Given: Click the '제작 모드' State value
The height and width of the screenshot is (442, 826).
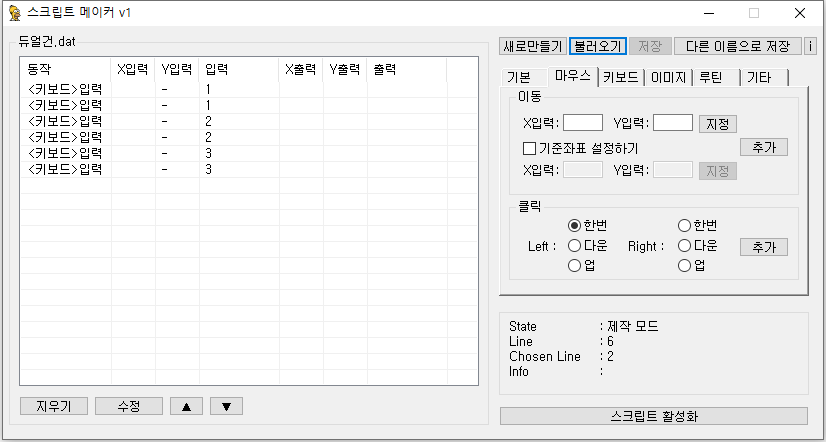Looking at the screenshot, I should pyautogui.click(x=632, y=326).
